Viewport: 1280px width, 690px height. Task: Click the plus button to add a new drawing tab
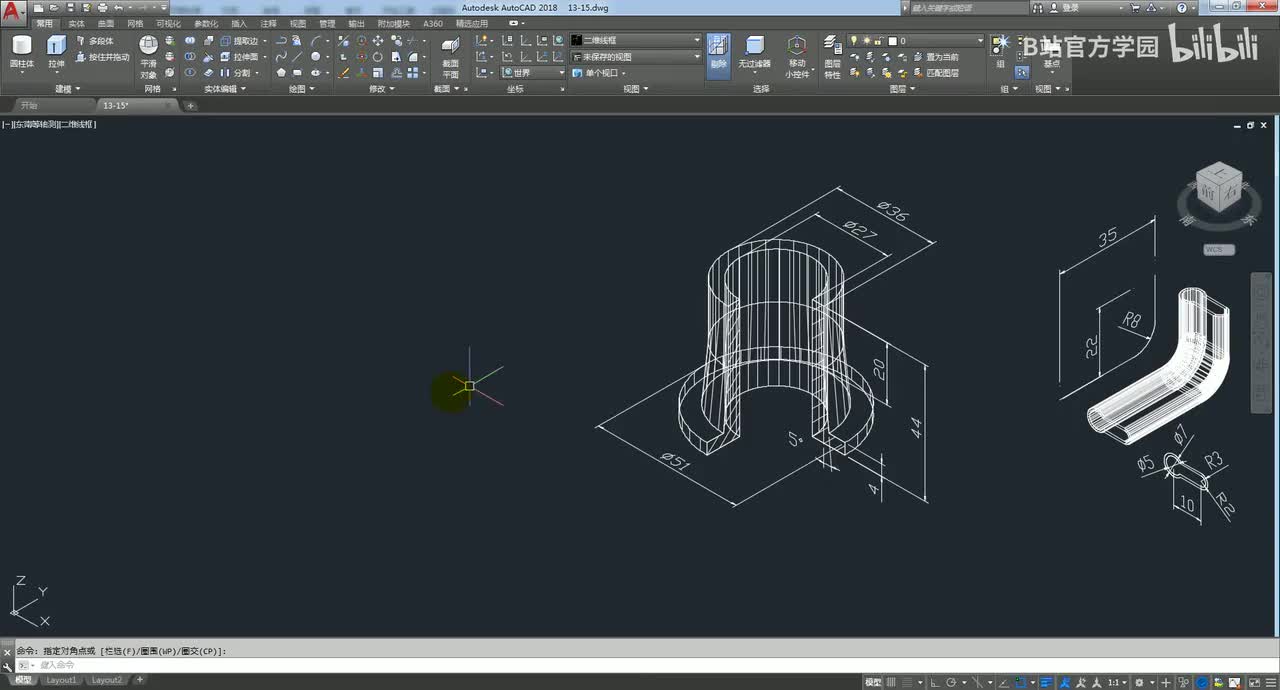tap(191, 106)
